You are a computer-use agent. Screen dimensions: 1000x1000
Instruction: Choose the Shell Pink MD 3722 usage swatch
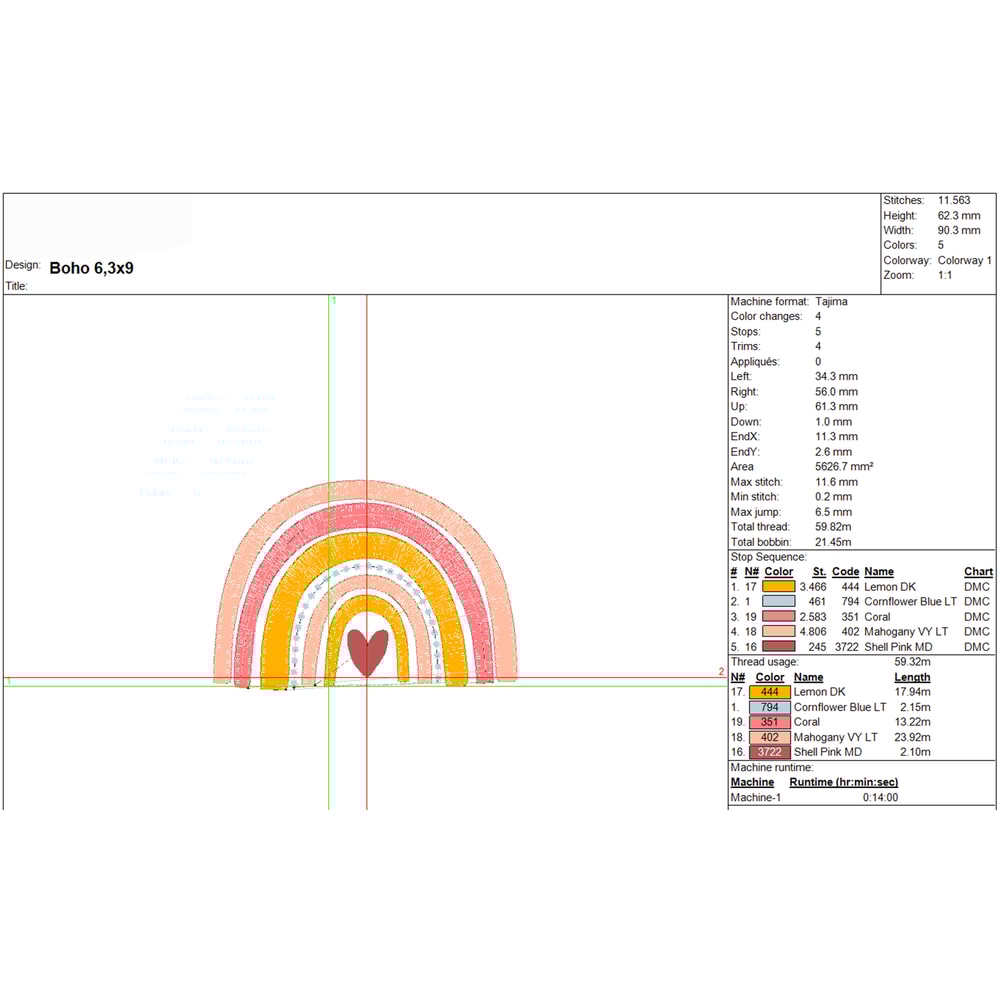coord(769,752)
